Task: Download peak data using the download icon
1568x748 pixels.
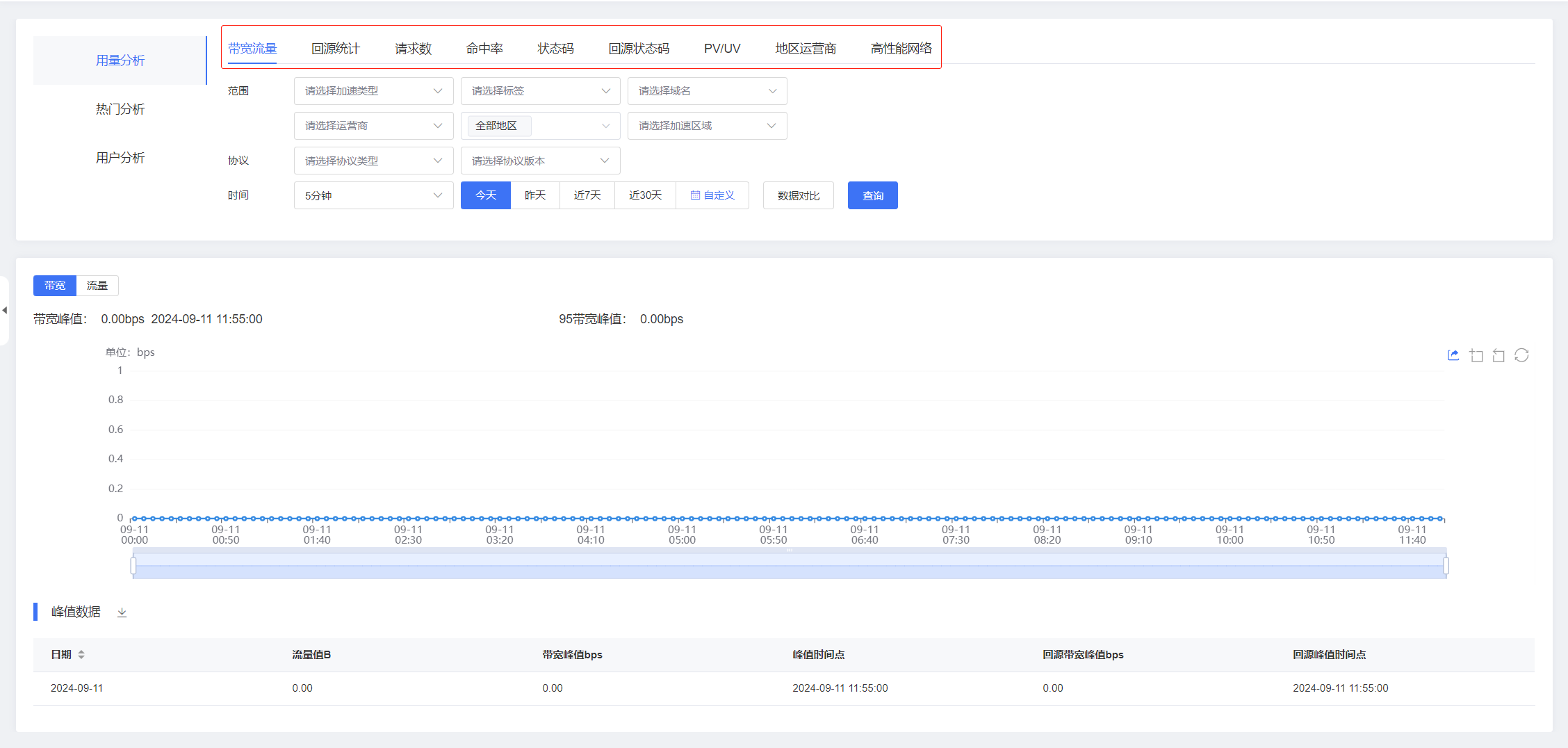Action: 122,612
